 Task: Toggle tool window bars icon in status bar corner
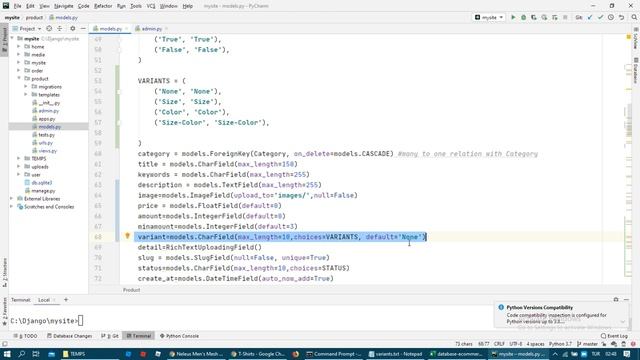click(4, 344)
